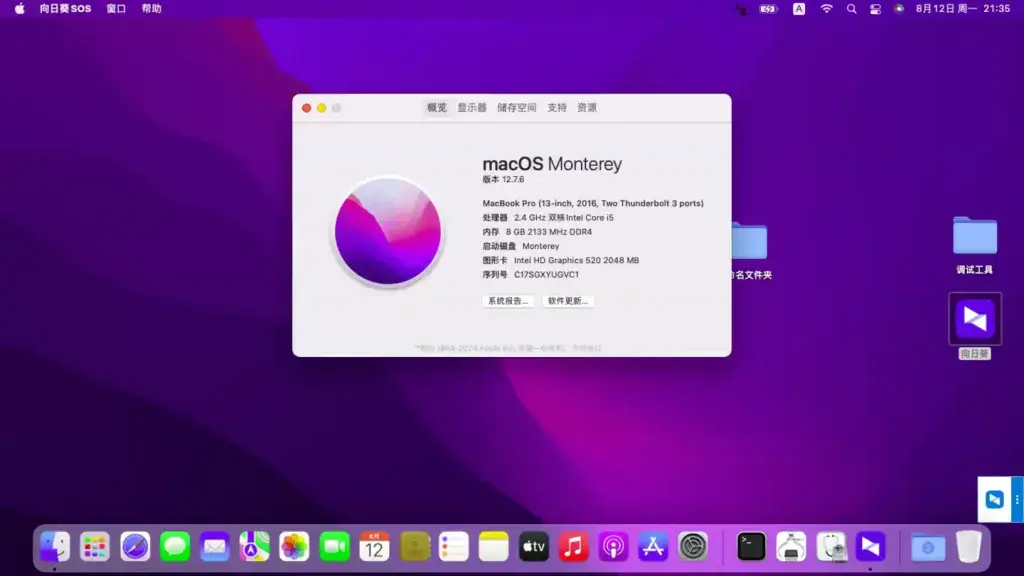Launch Music app from the Dock

[x=573, y=547]
